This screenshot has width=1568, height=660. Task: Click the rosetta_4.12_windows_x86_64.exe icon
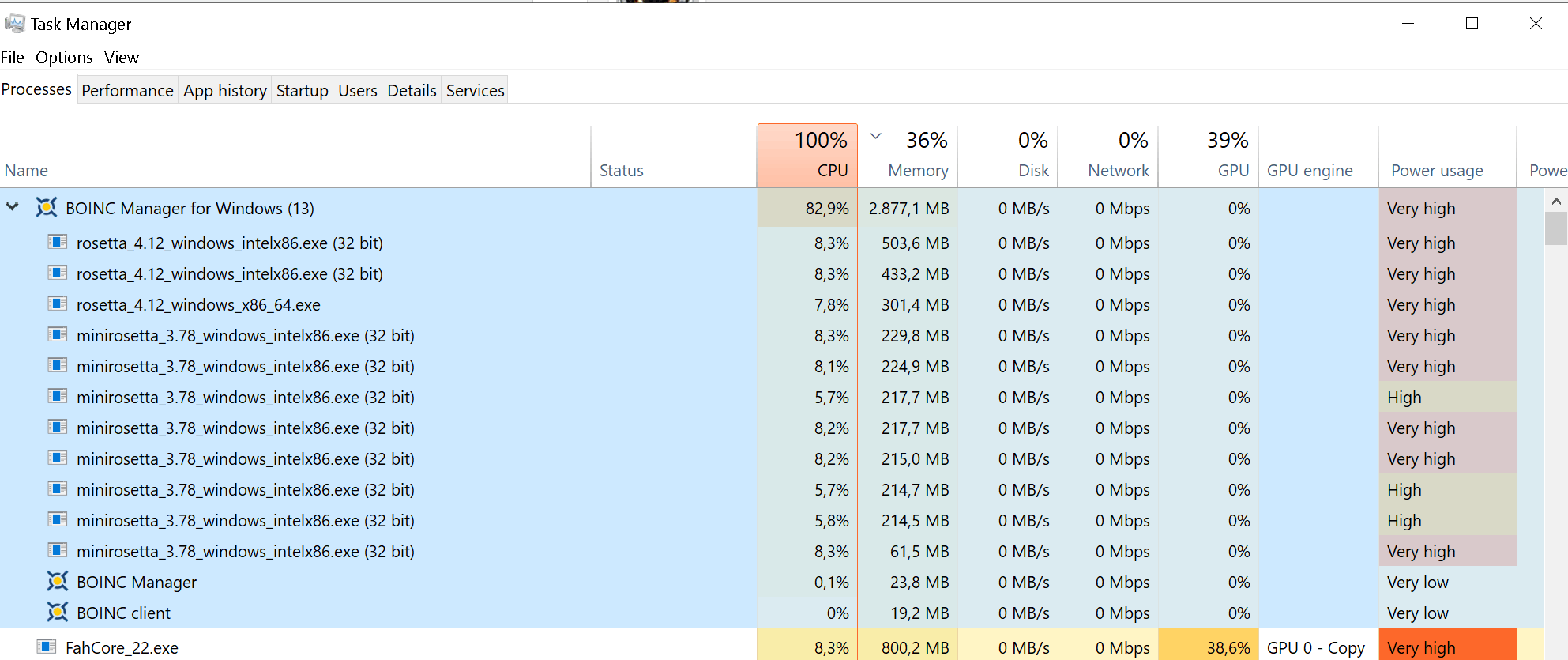point(57,304)
